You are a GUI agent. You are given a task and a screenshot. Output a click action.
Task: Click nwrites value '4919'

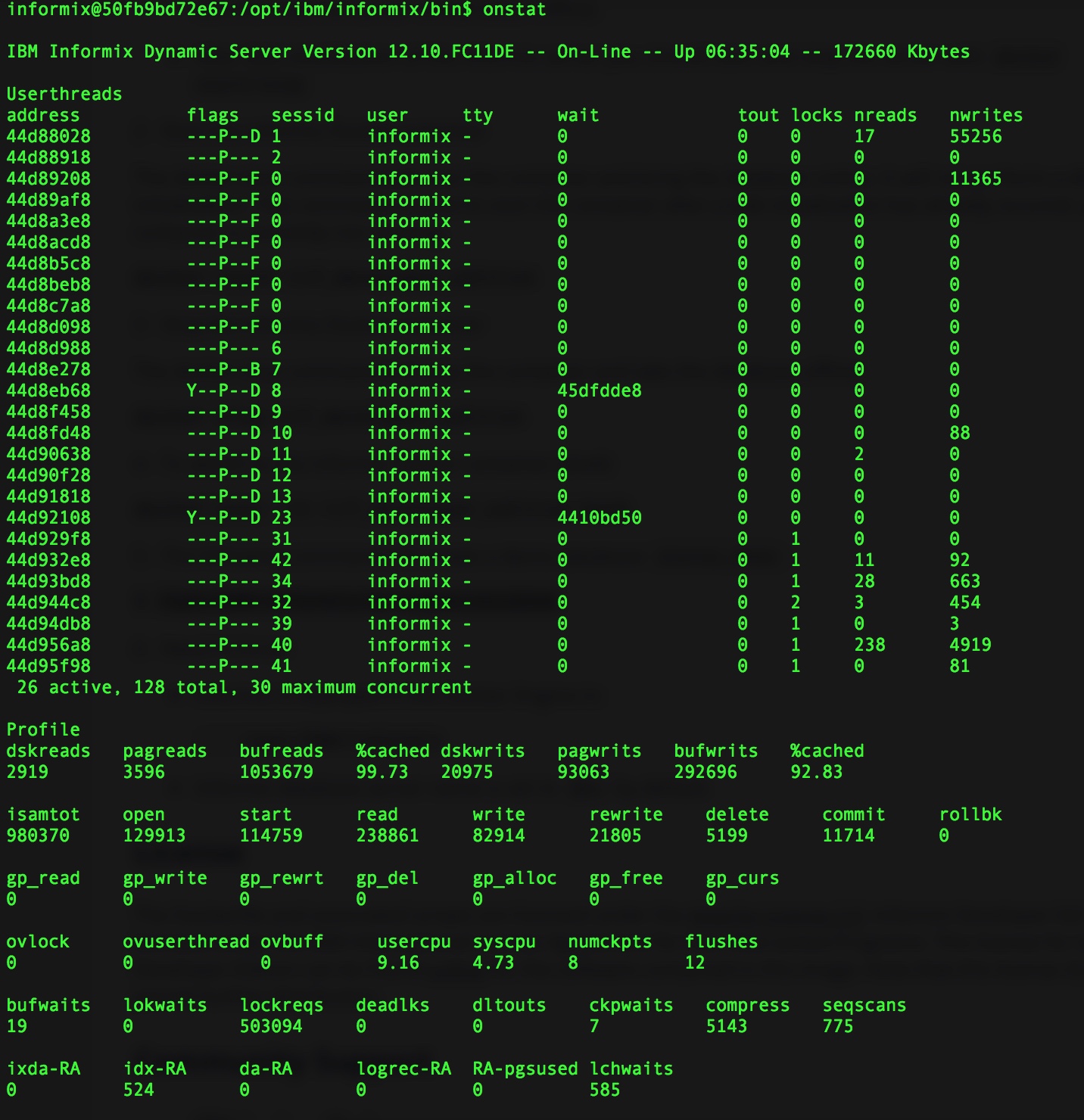(970, 645)
